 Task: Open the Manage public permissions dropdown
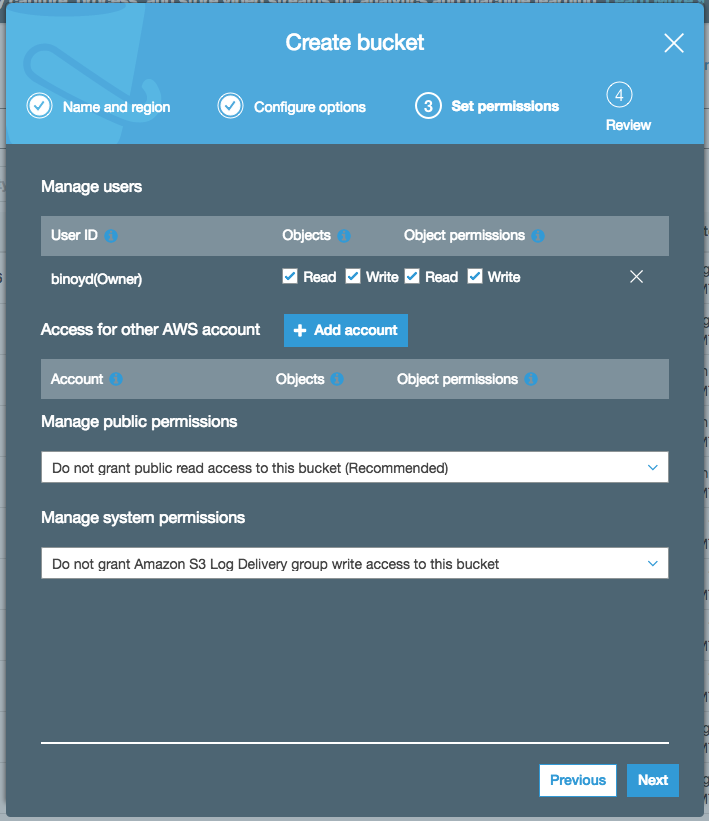354,467
